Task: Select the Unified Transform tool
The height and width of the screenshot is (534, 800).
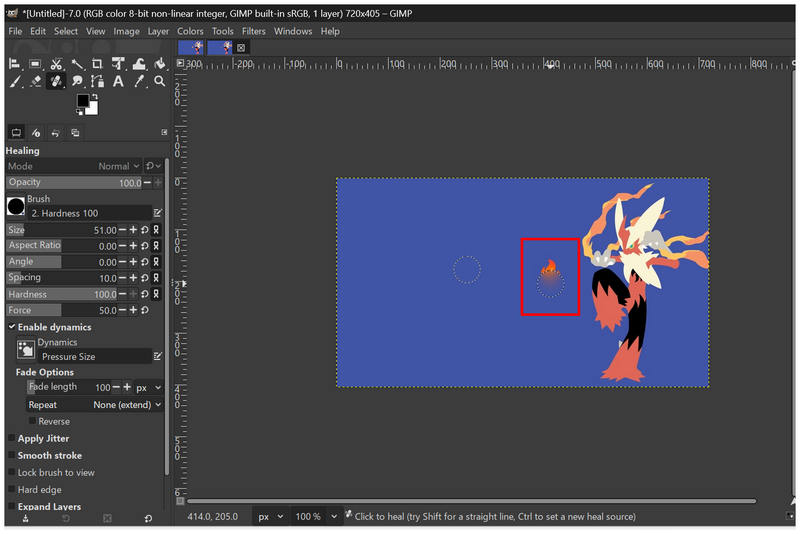Action: [x=118, y=64]
